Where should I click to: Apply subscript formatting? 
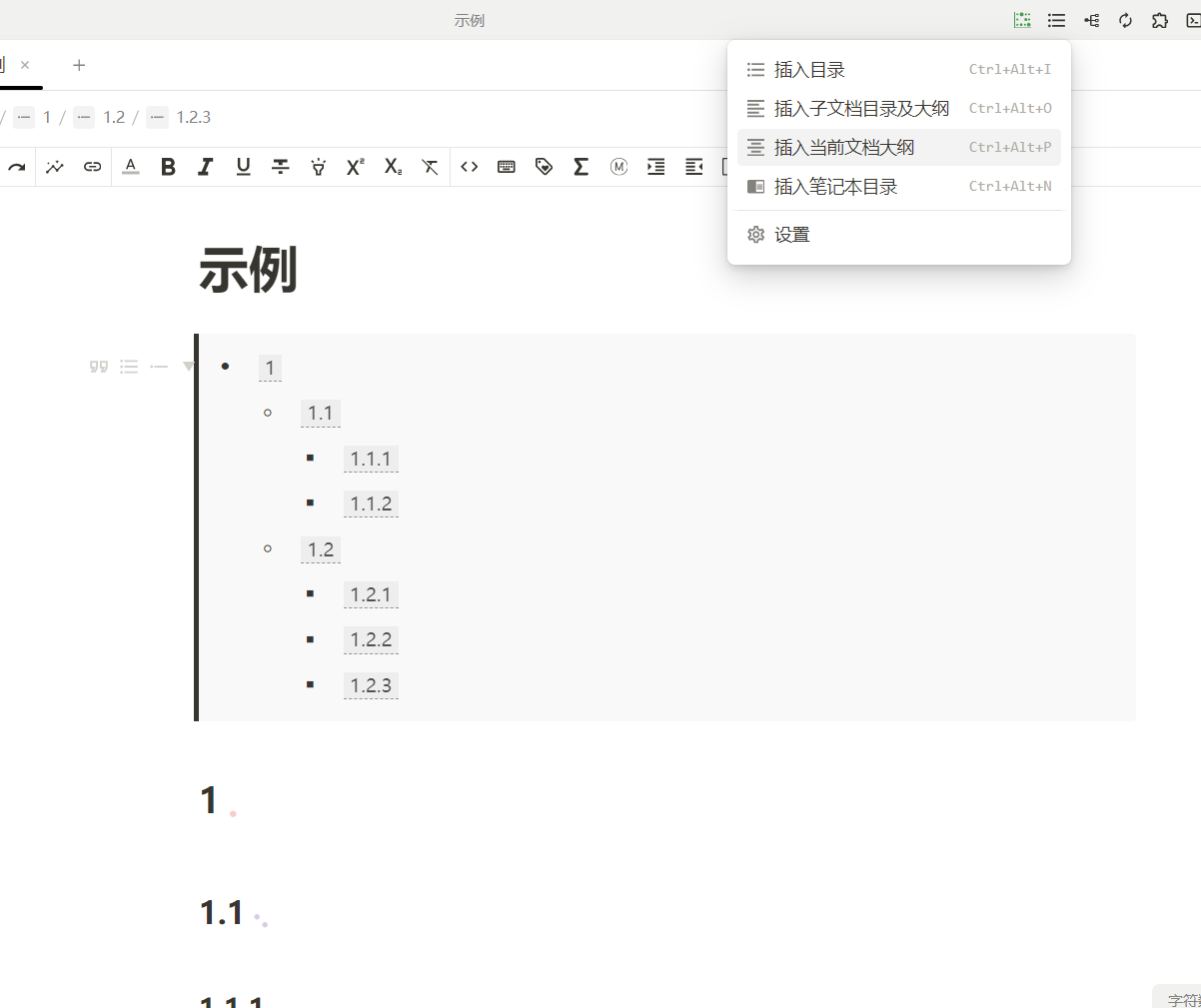click(x=393, y=167)
